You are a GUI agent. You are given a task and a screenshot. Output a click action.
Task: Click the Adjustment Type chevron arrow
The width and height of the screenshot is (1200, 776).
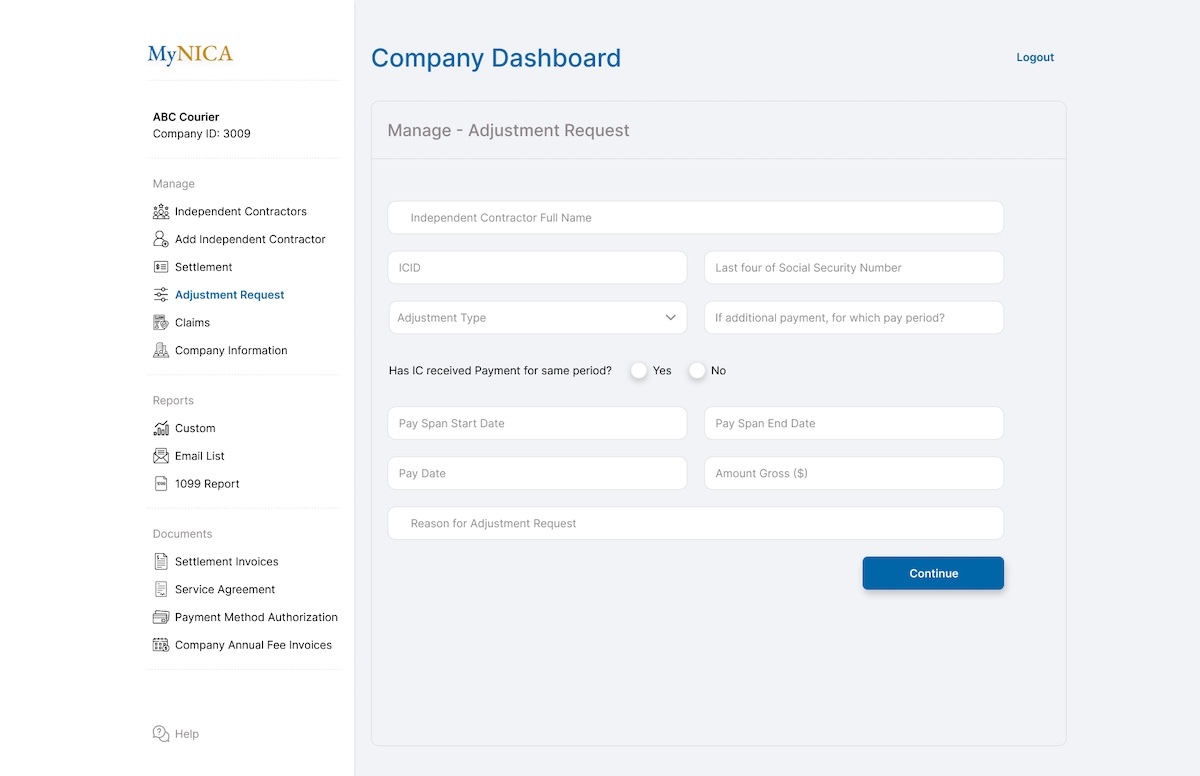coord(671,317)
